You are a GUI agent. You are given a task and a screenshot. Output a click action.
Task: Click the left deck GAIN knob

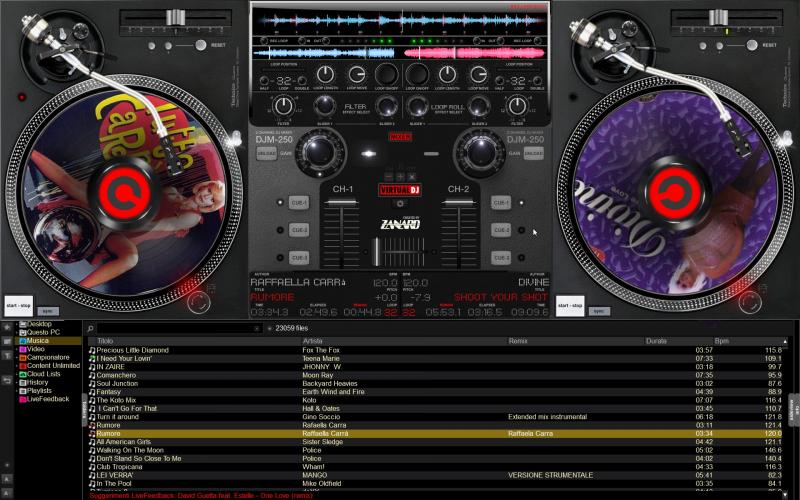pos(320,152)
